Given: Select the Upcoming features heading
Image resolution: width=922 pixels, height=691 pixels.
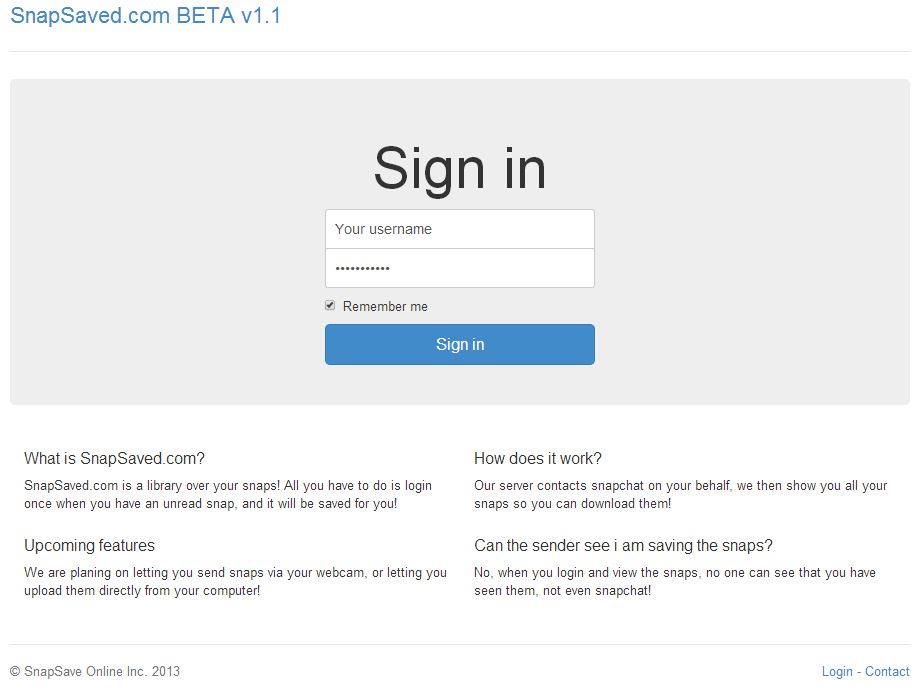Looking at the screenshot, I should click(x=89, y=545).
